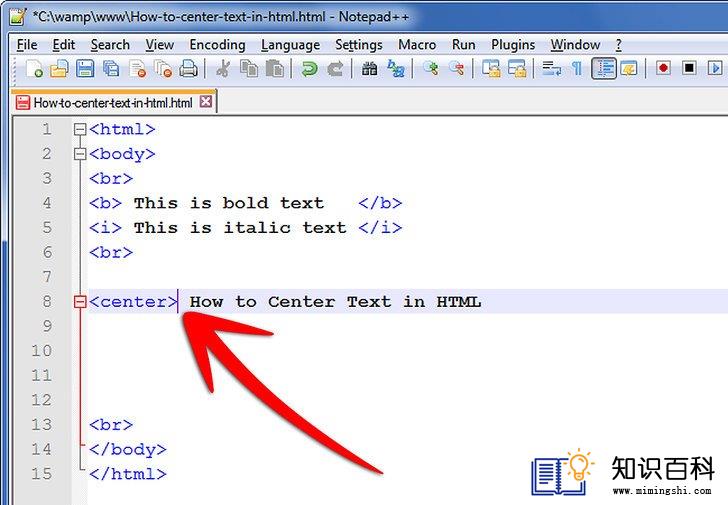Click the <br> tag on line 6
This screenshot has height=505, width=728.
click(111, 252)
